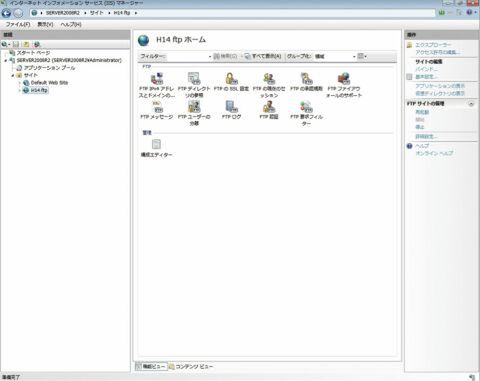Open FTP Authorization Rules feature
480x381 pixels.
click(x=306, y=82)
